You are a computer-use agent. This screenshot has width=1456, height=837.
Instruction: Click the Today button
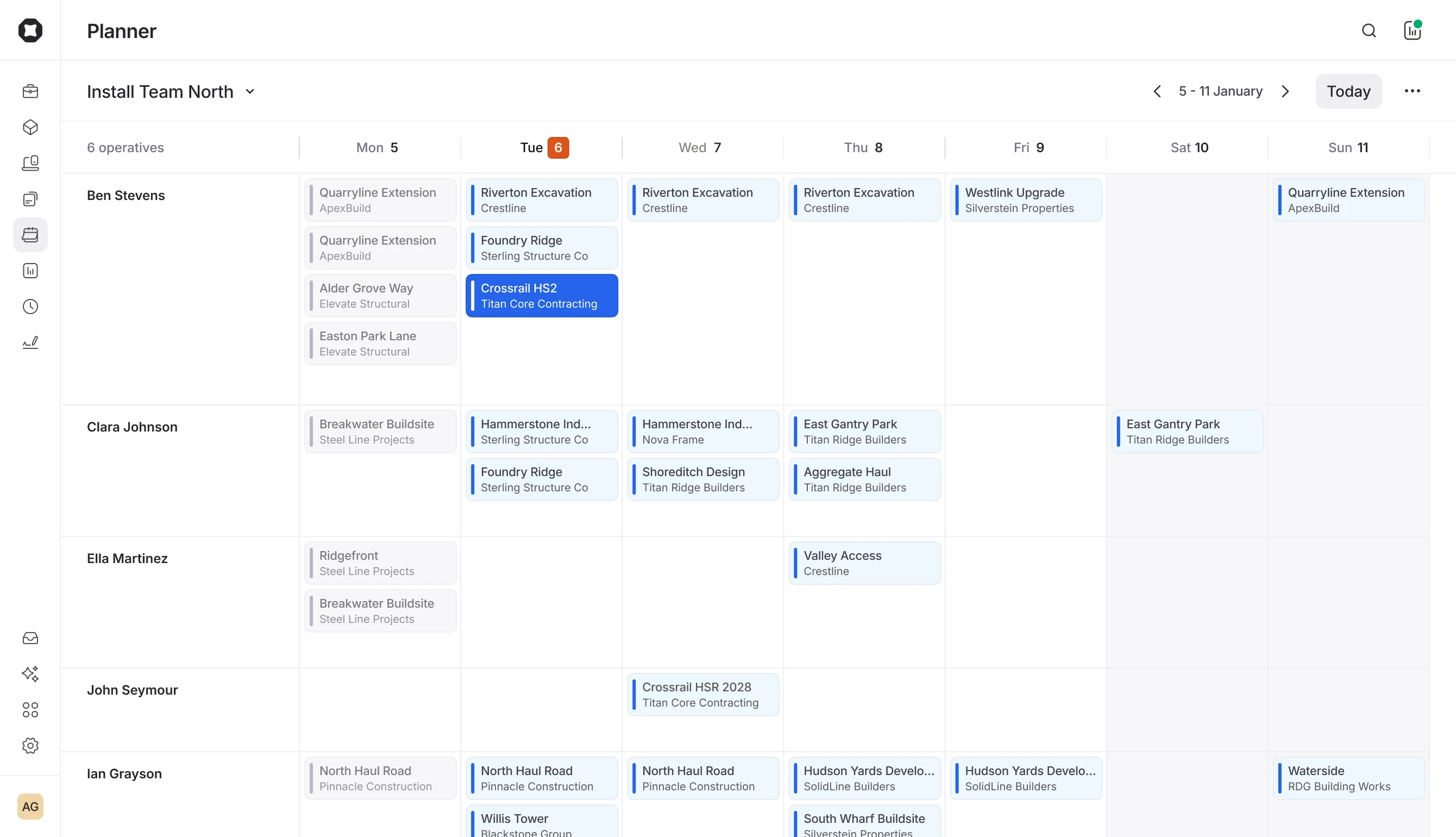point(1348,91)
